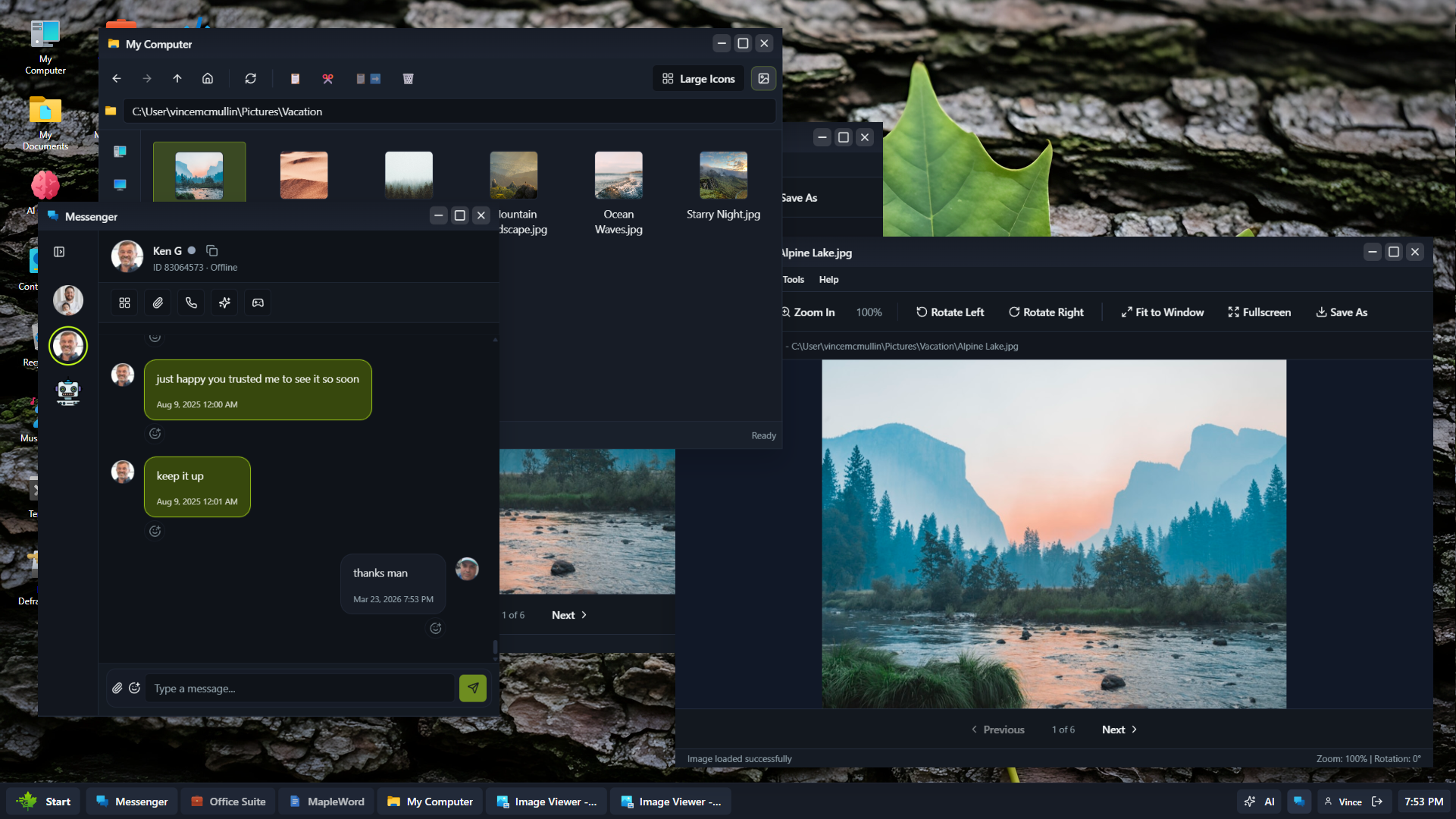Open the Help menu in Image Viewer

(829, 280)
